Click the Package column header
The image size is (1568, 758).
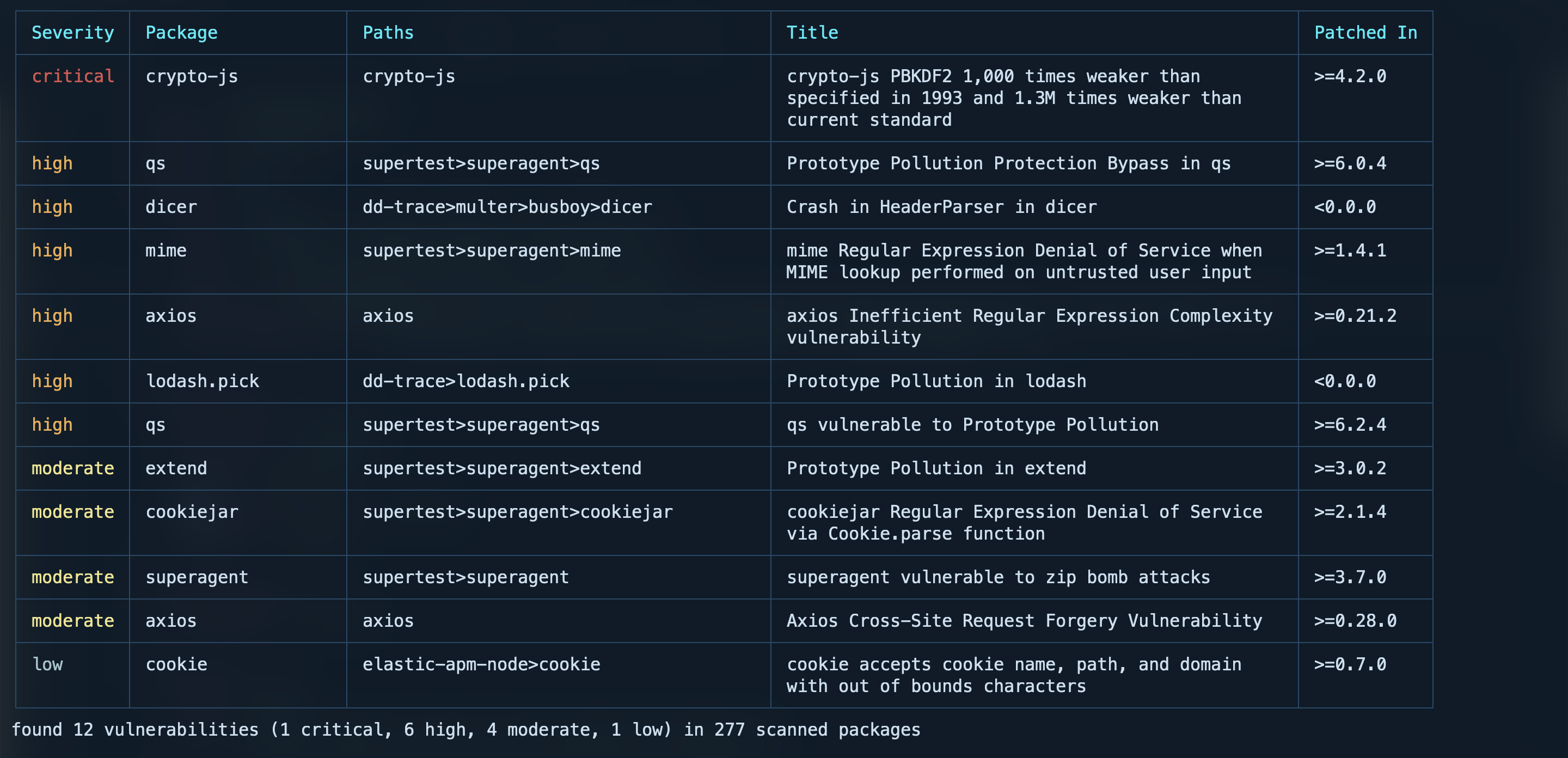coord(181,33)
